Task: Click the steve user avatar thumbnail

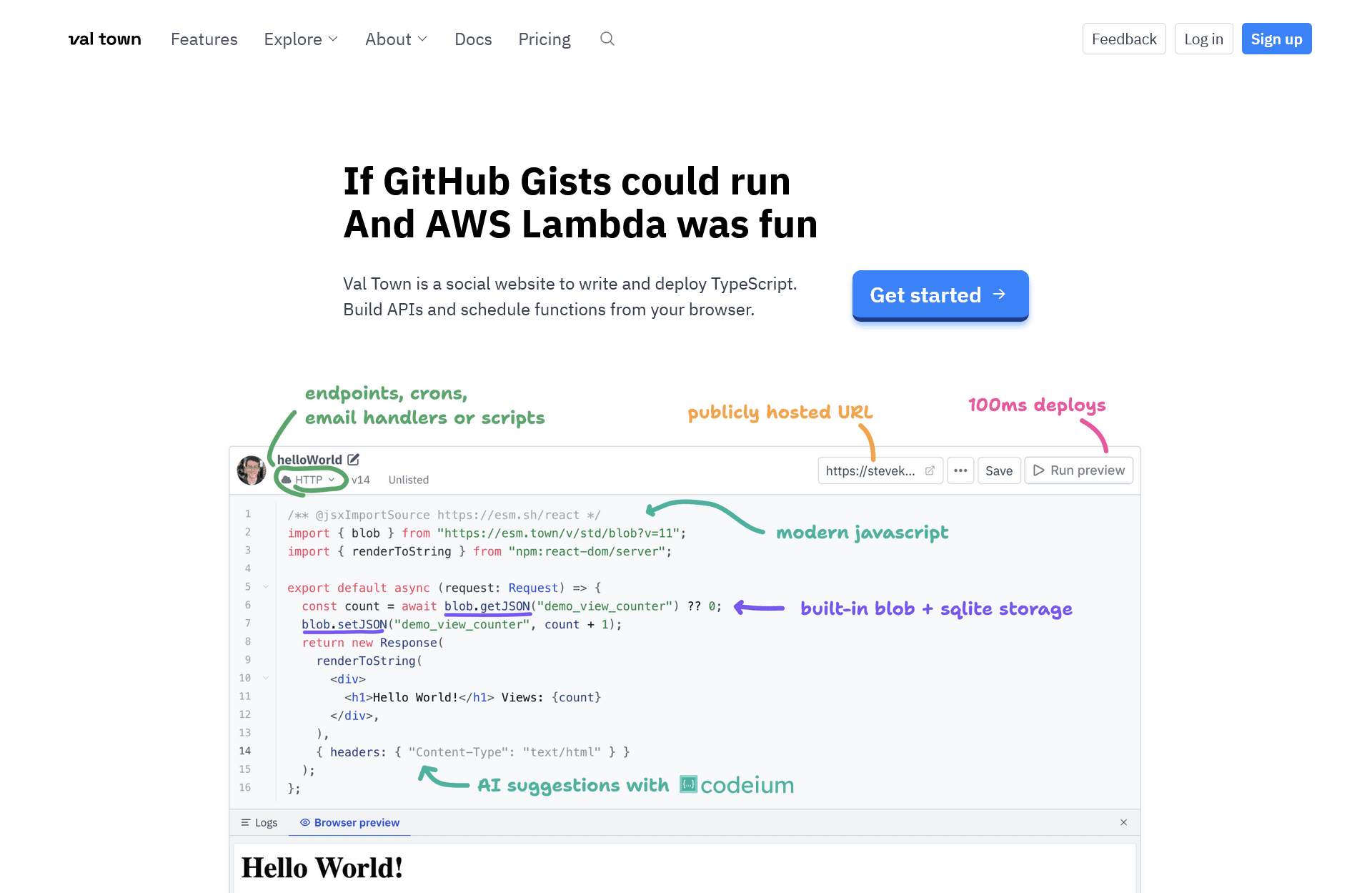Action: coord(252,470)
